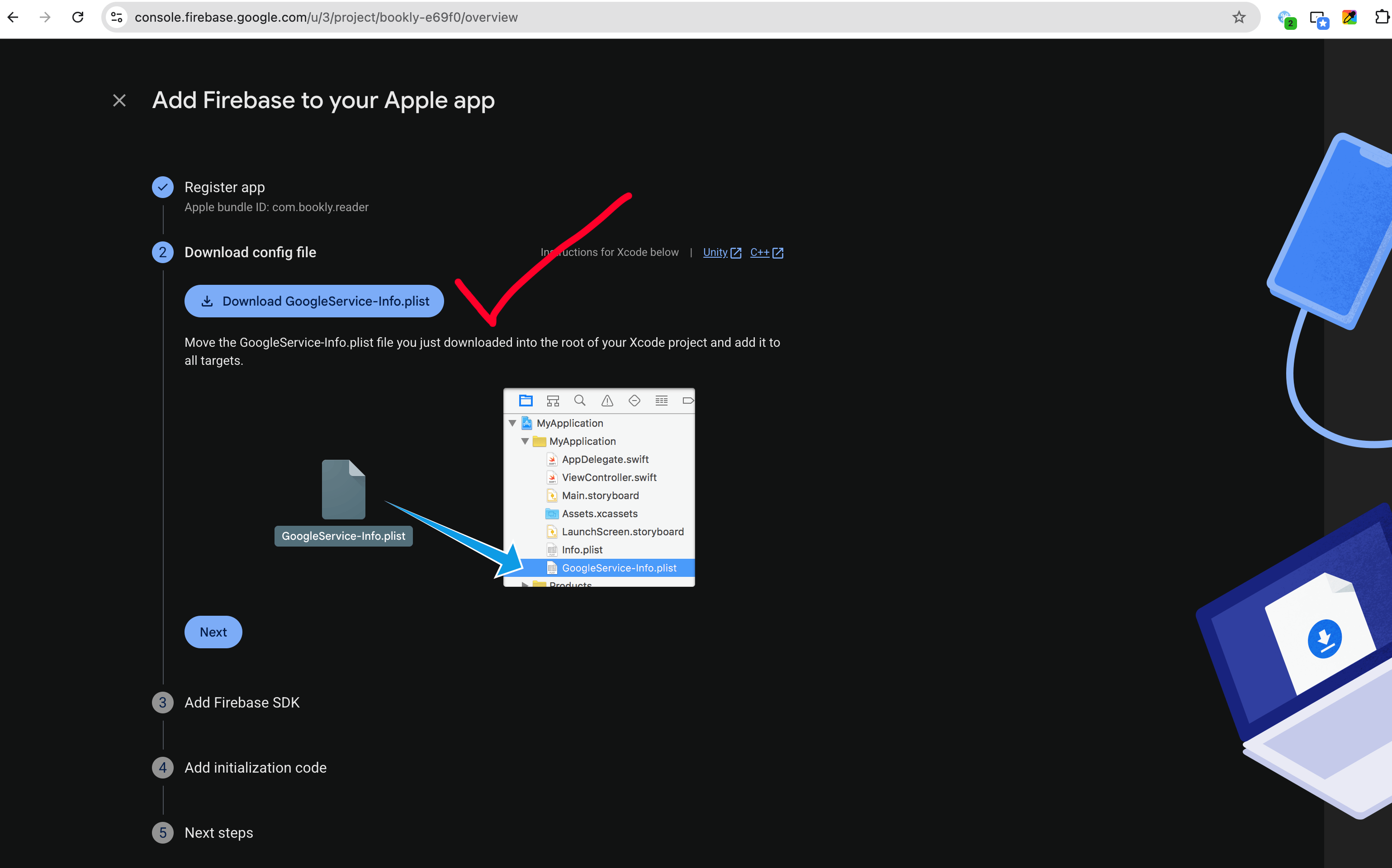Open the screen capture extension with star badge
The height and width of the screenshot is (868, 1392).
(1318, 19)
